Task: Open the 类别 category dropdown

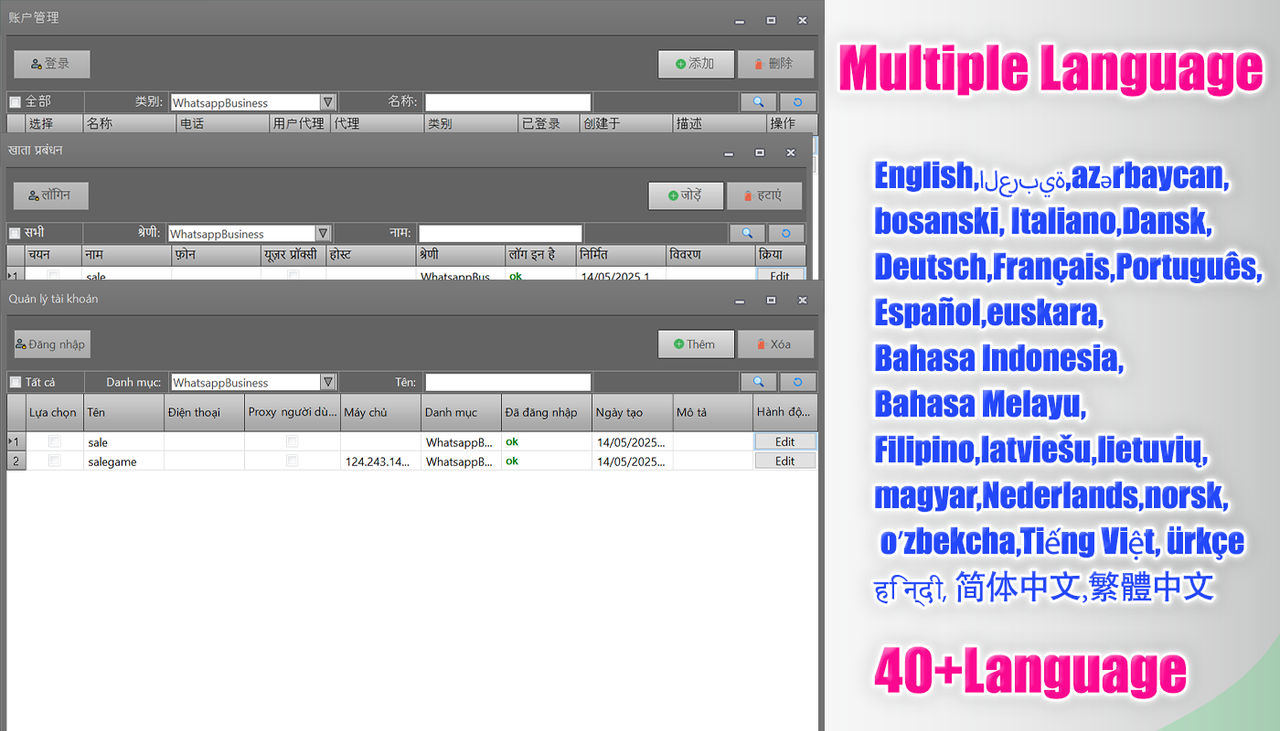Action: [327, 102]
